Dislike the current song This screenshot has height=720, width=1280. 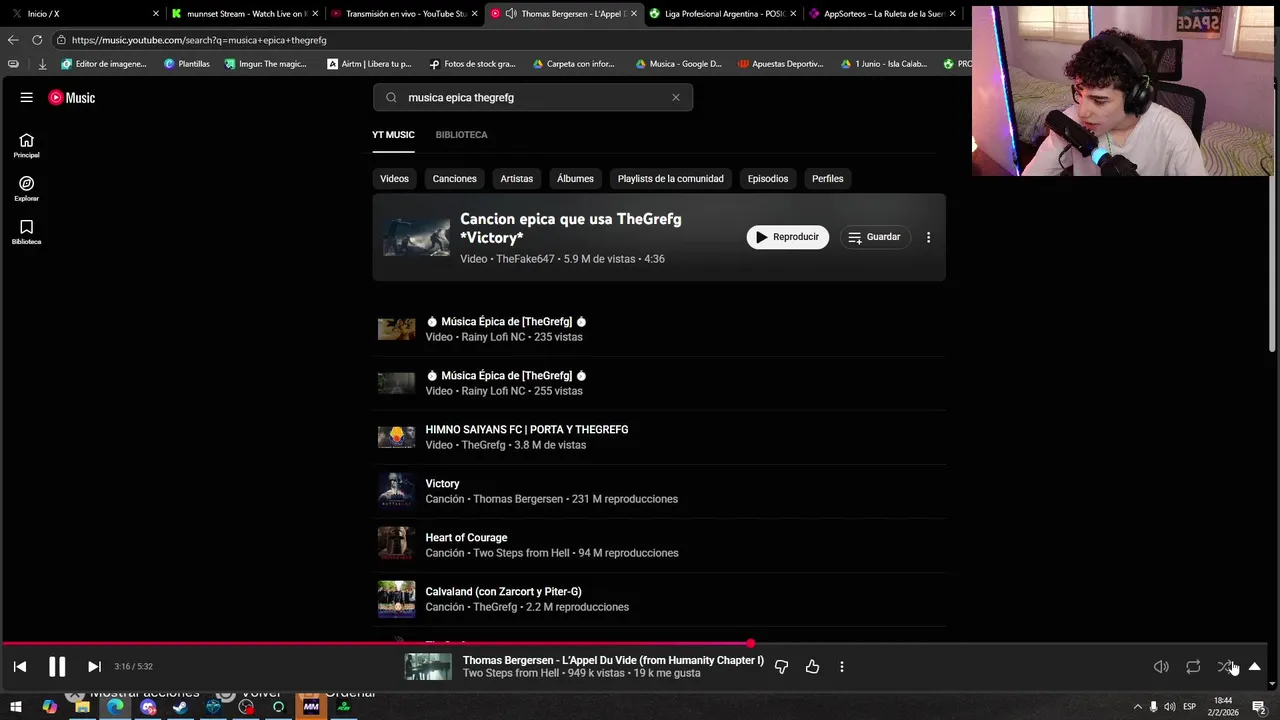(781, 666)
